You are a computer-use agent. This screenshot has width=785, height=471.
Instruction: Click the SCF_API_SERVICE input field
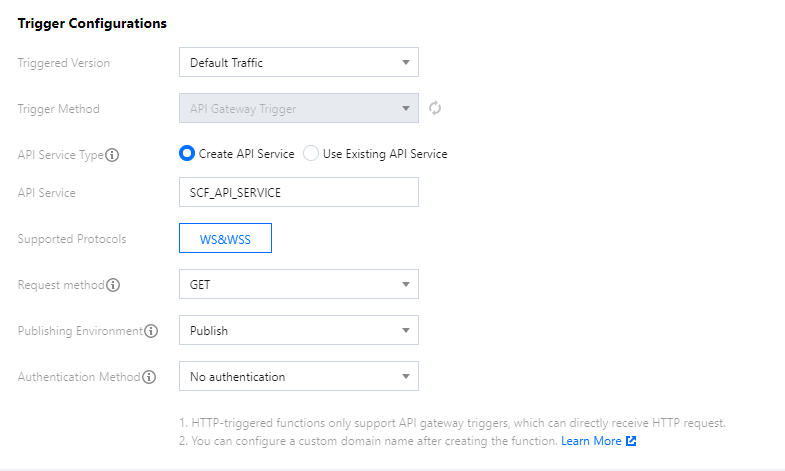coord(297,193)
